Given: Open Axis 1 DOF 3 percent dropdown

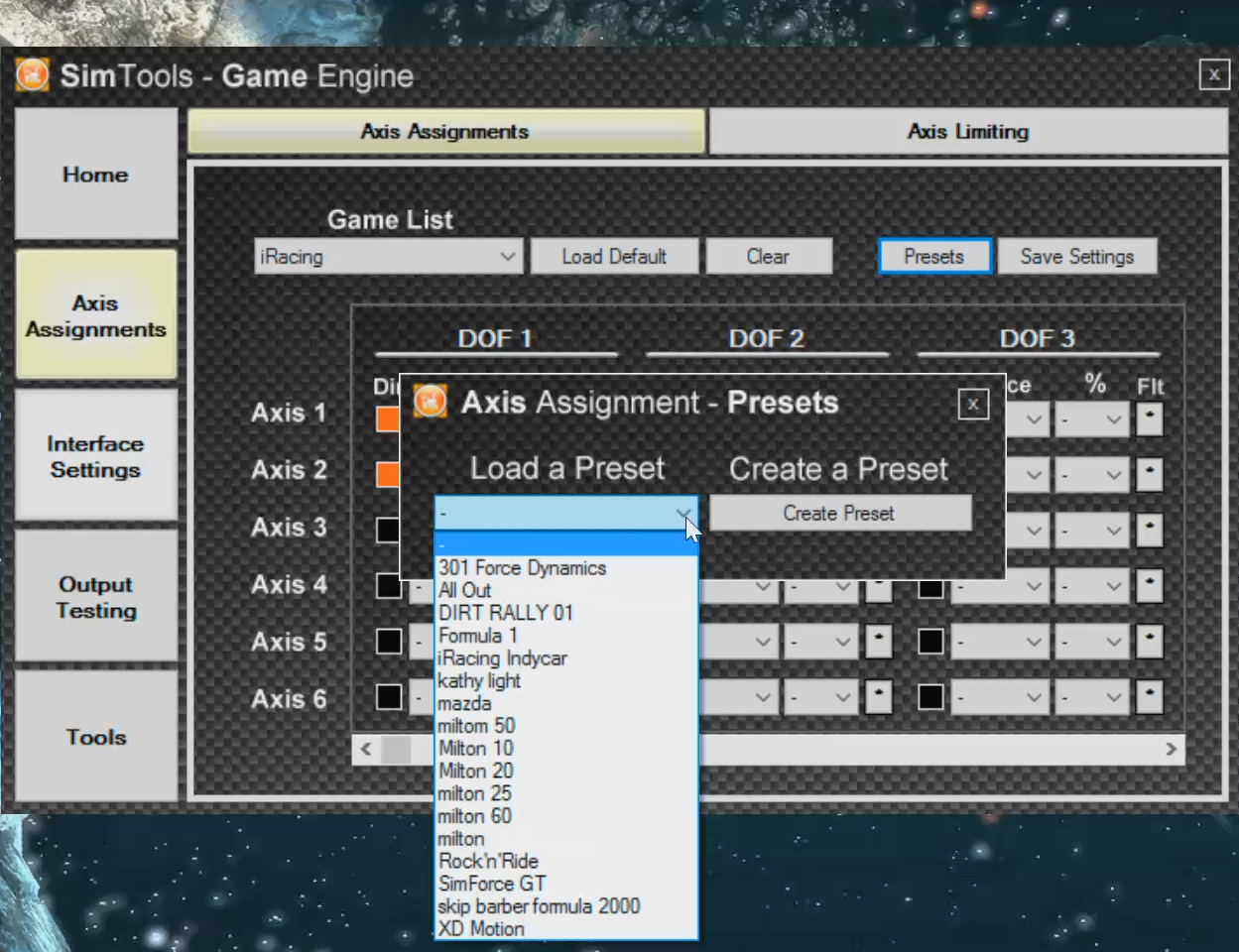Looking at the screenshot, I should pyautogui.click(x=1091, y=419).
